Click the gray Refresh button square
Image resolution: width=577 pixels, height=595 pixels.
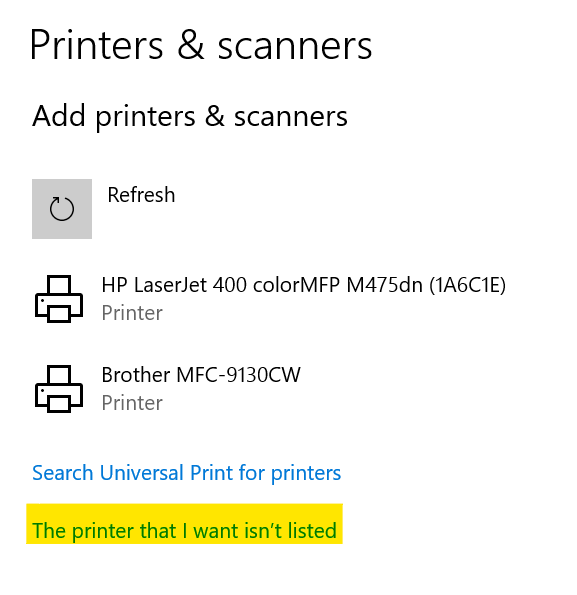[62, 209]
